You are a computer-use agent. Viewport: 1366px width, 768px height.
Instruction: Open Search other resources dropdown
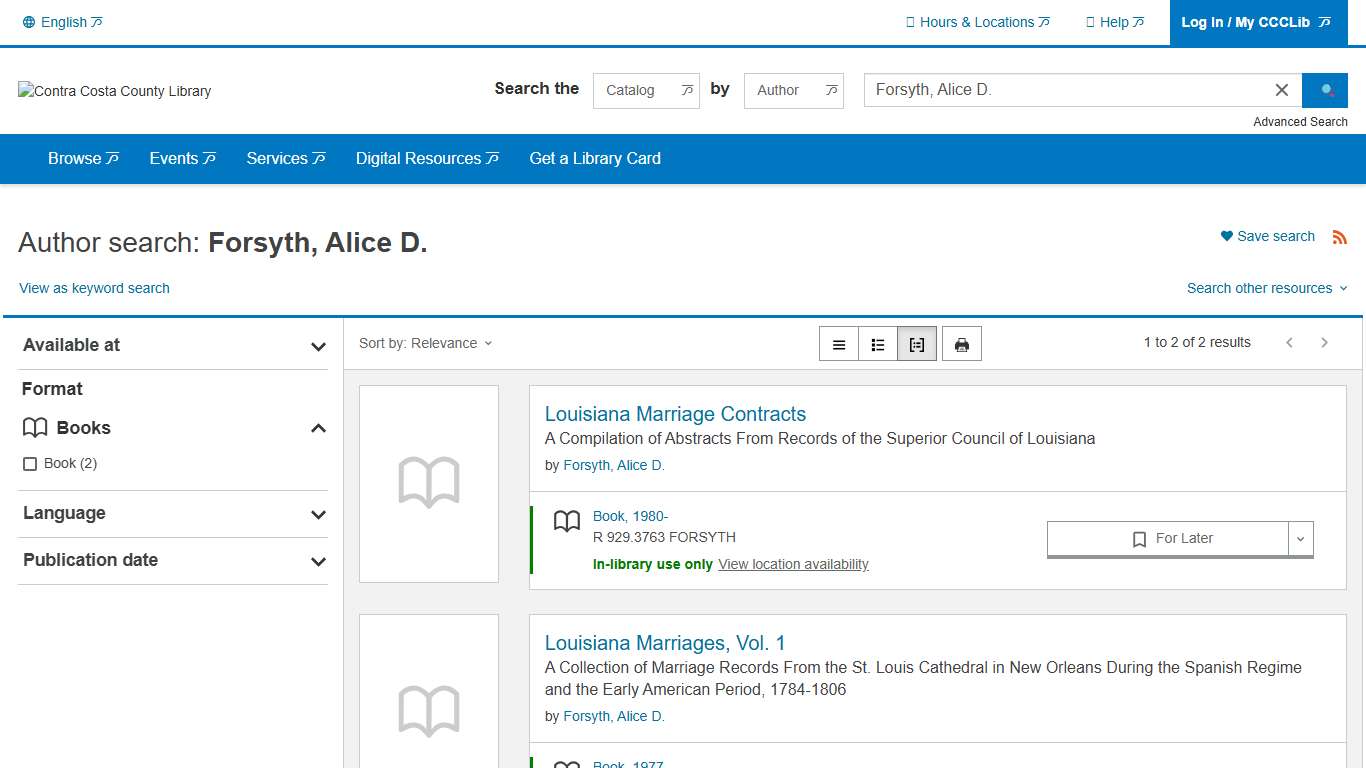(1268, 288)
